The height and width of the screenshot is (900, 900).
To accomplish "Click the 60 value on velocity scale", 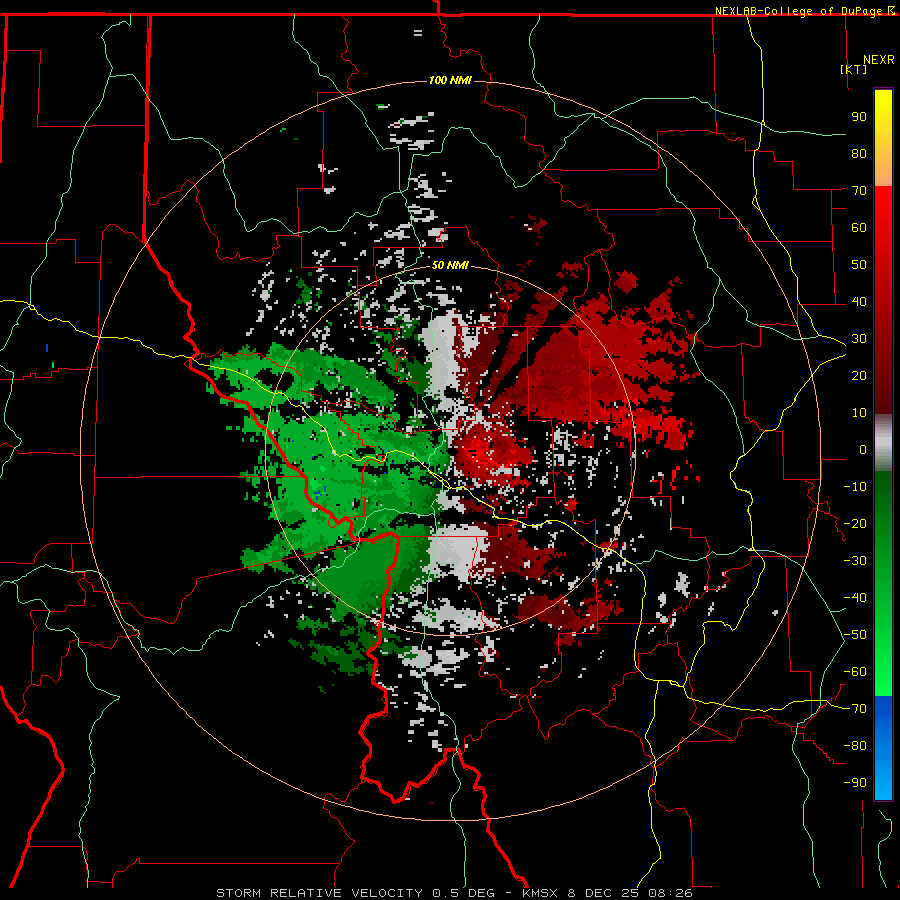I will coord(859,227).
